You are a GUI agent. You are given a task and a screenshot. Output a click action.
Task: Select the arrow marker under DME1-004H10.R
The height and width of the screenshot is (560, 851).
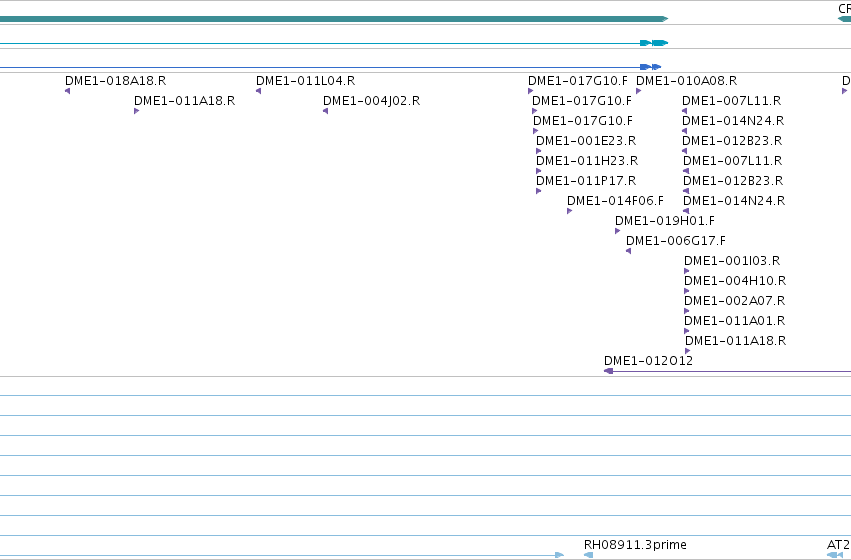tap(687, 291)
